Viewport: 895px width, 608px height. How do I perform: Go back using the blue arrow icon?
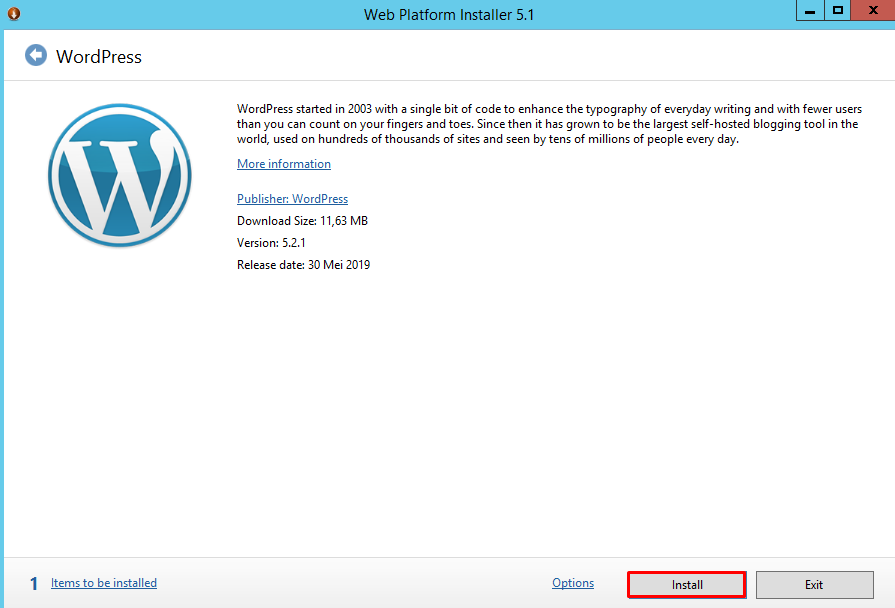click(36, 55)
